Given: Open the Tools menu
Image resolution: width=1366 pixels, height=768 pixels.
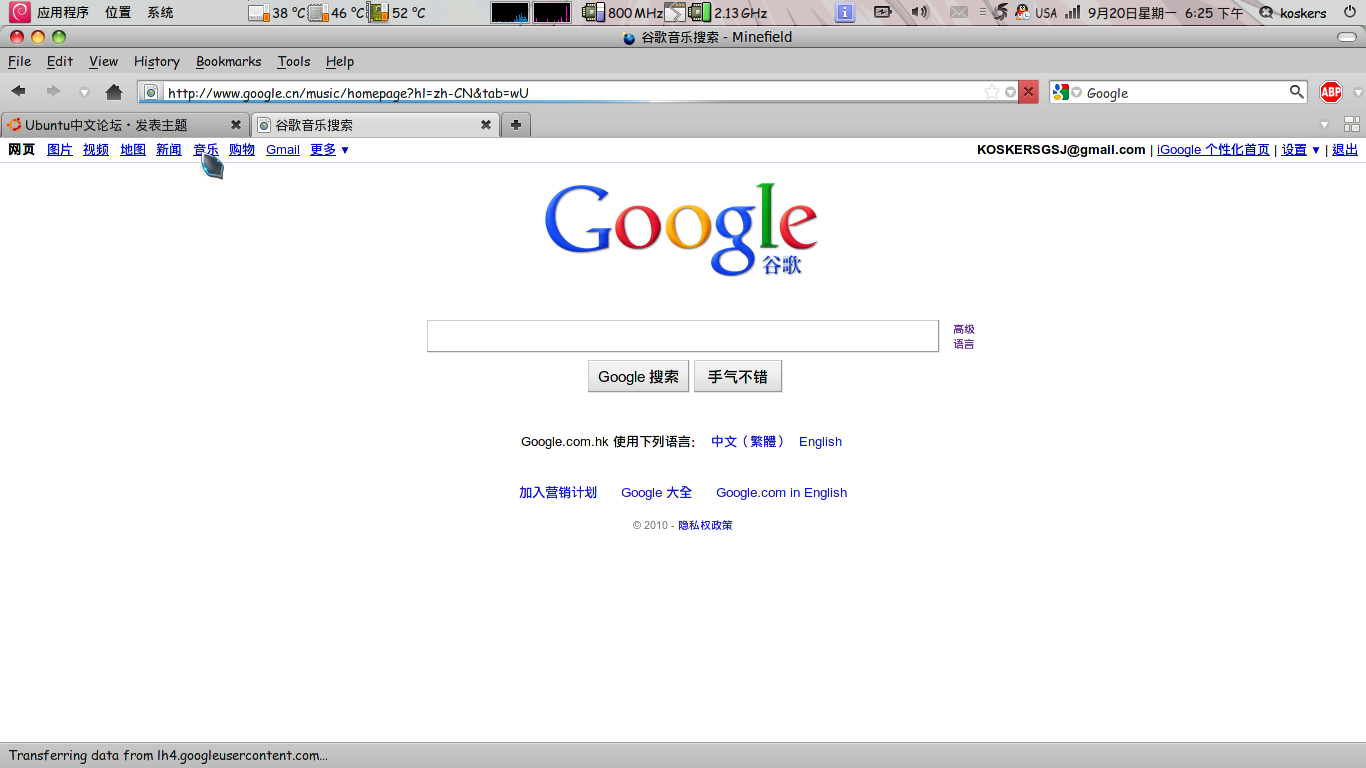Looking at the screenshot, I should pos(294,61).
